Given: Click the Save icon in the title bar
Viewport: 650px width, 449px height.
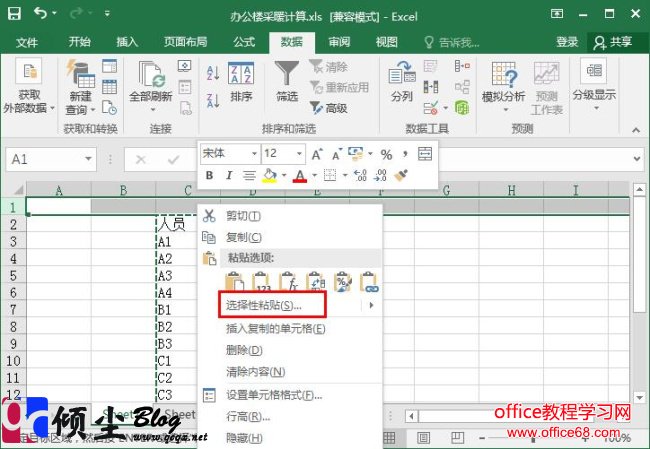Looking at the screenshot, I should 14,14.
